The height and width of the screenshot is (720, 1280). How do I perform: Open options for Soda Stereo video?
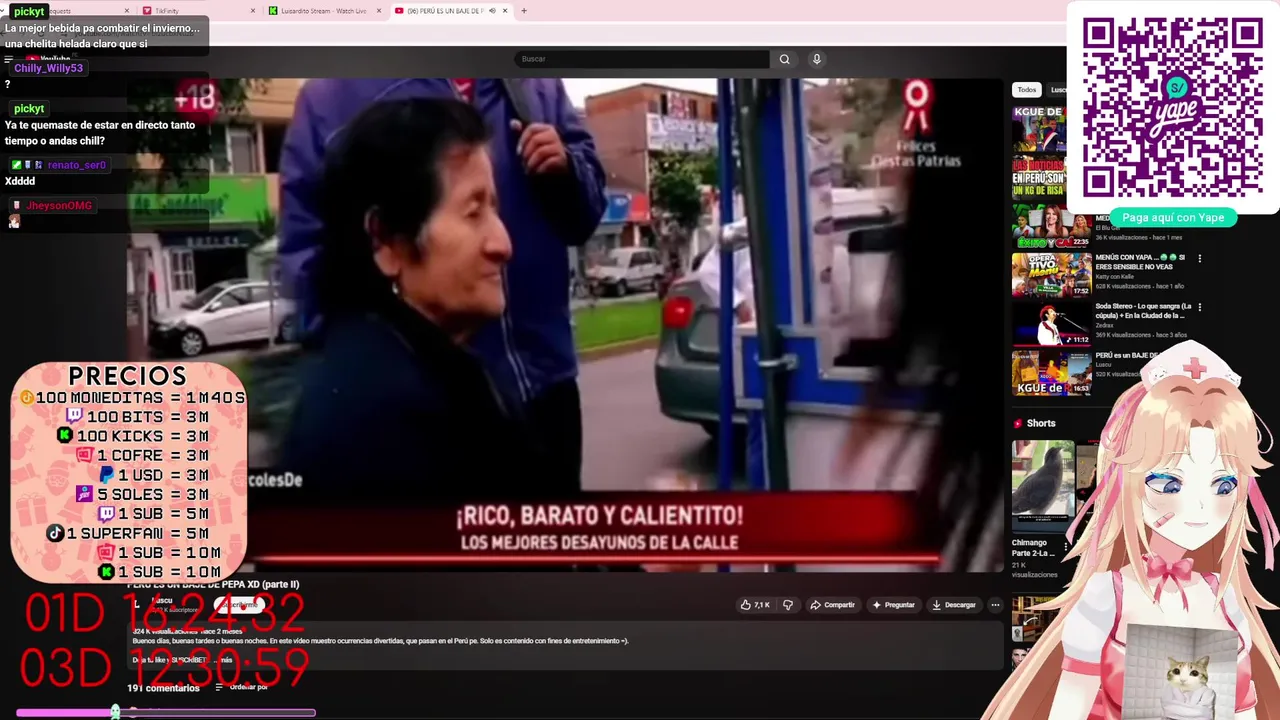1199,307
